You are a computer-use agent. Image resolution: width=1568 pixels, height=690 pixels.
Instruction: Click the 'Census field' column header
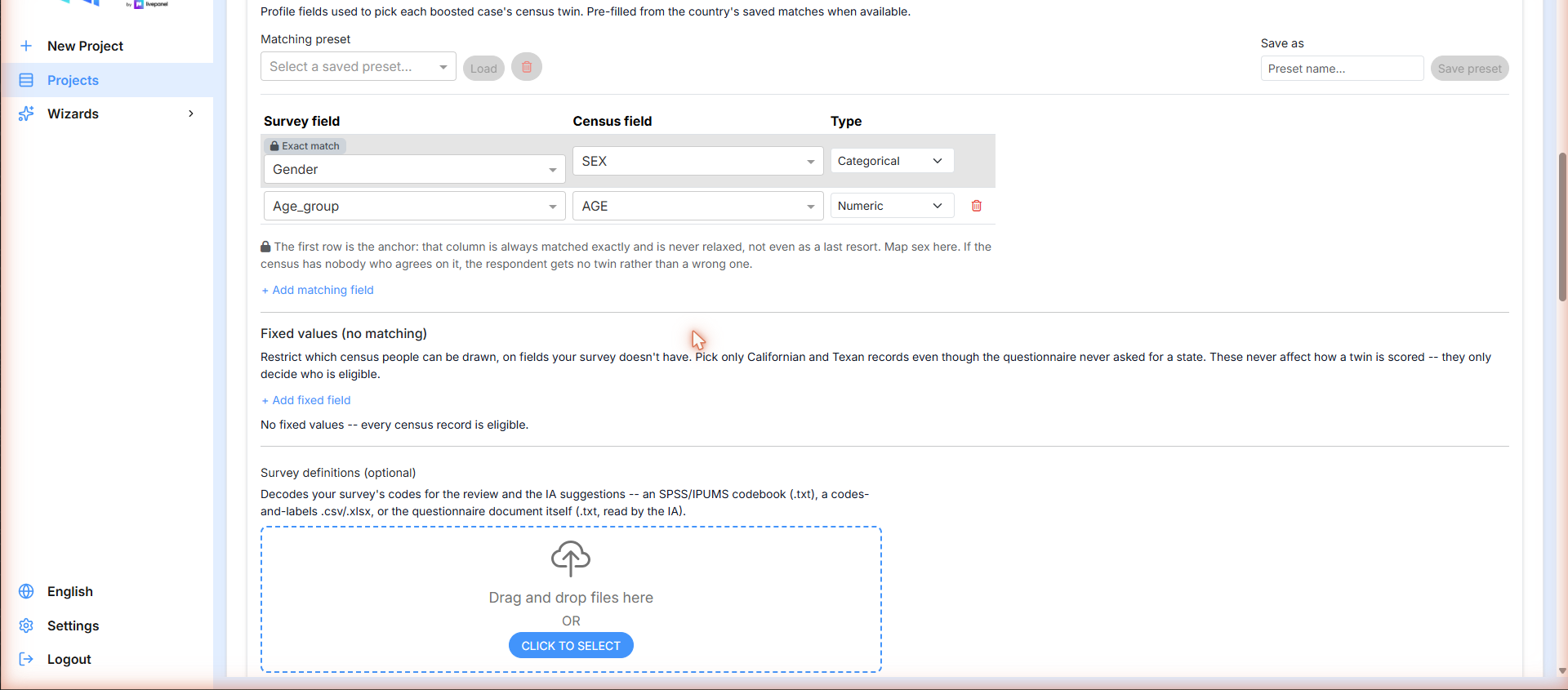612,121
